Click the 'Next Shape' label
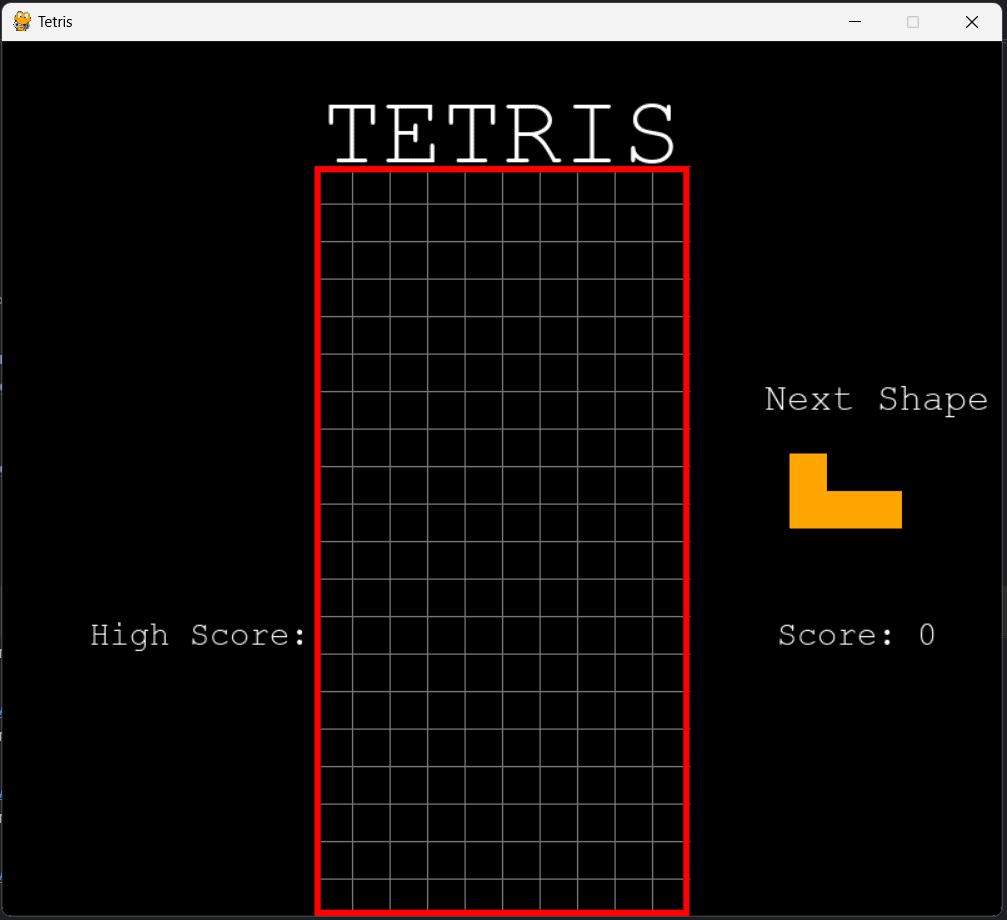Screen dimensions: 1007x920 pyautogui.click(x=876, y=399)
